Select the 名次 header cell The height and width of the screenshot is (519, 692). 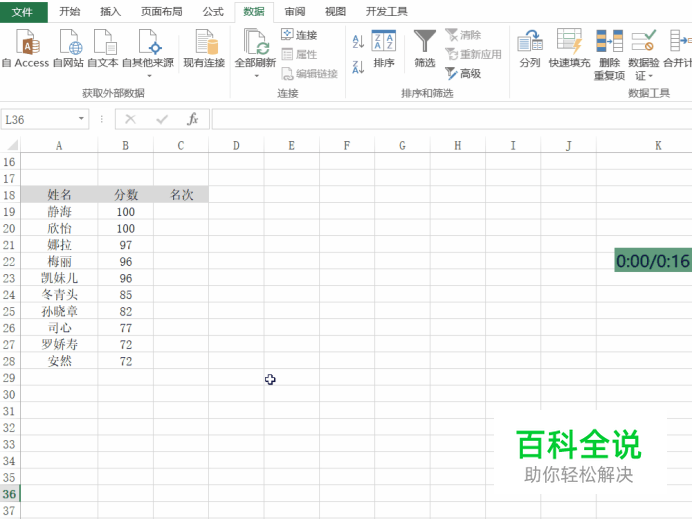click(181, 195)
